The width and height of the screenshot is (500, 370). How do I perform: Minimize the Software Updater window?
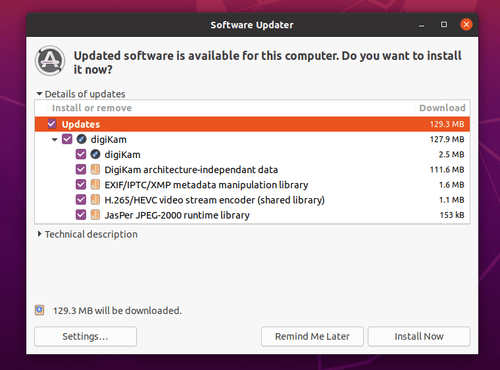422,25
